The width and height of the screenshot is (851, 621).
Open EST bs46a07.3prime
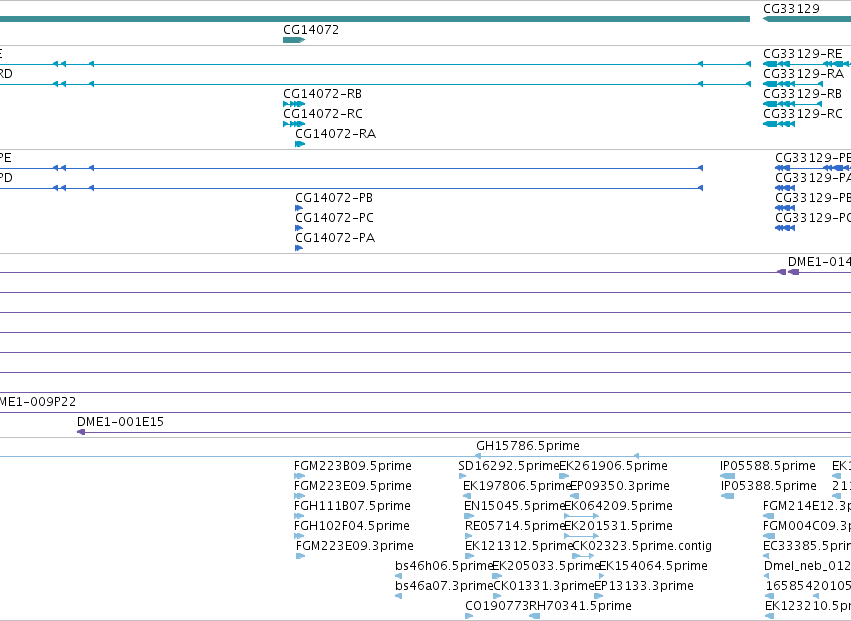(x=444, y=586)
